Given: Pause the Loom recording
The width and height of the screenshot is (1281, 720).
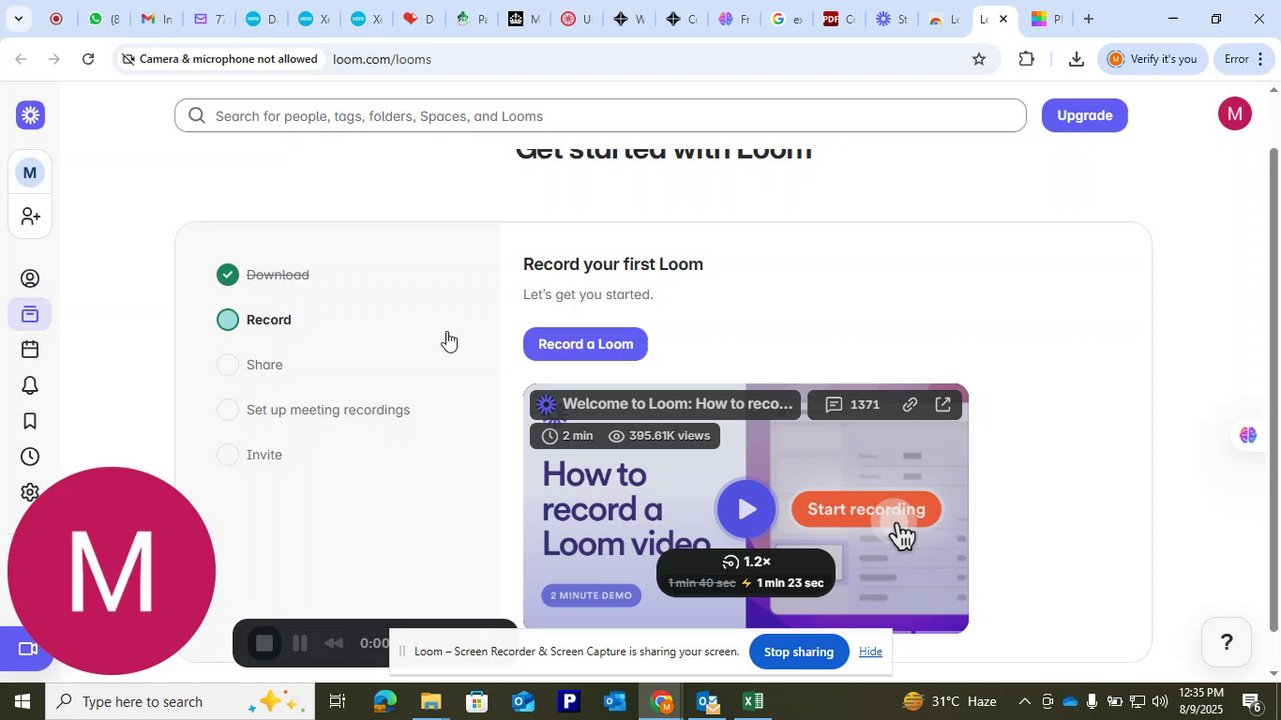Looking at the screenshot, I should click(x=299, y=644).
